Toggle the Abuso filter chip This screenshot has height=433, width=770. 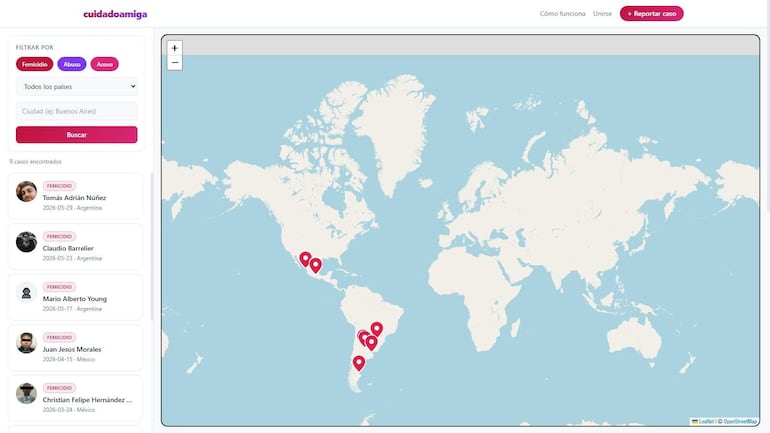[x=72, y=64]
